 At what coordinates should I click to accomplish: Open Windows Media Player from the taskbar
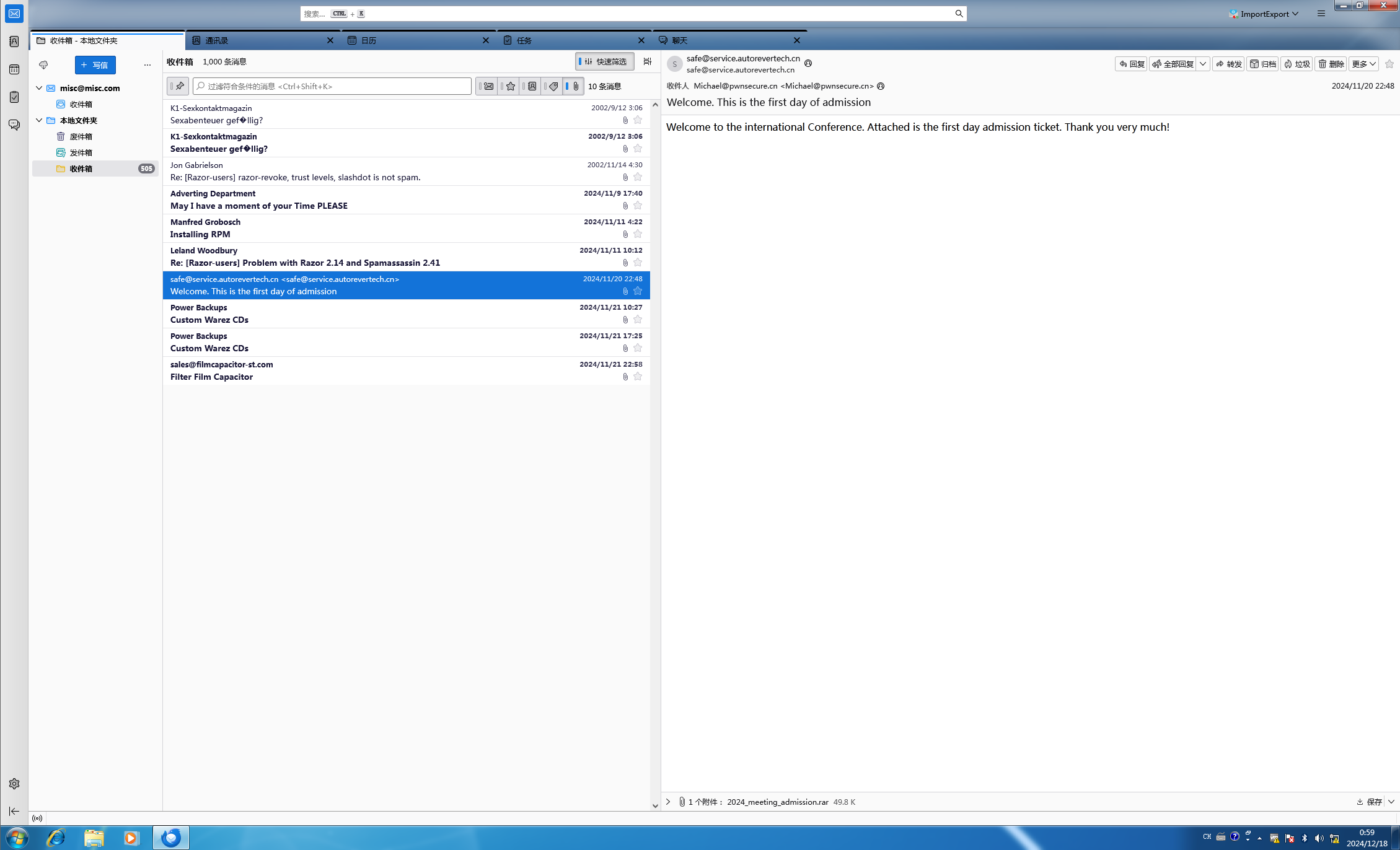[x=131, y=838]
